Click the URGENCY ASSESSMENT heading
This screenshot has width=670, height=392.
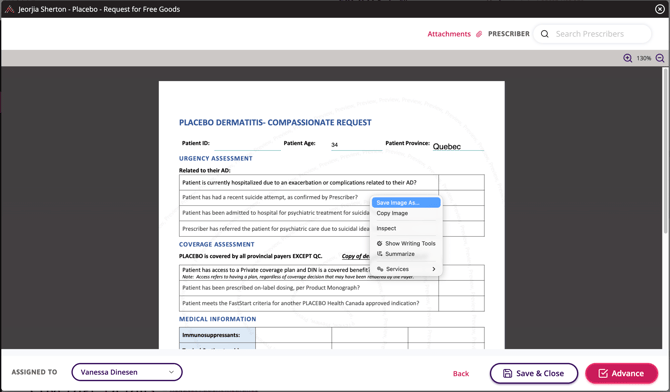216,158
